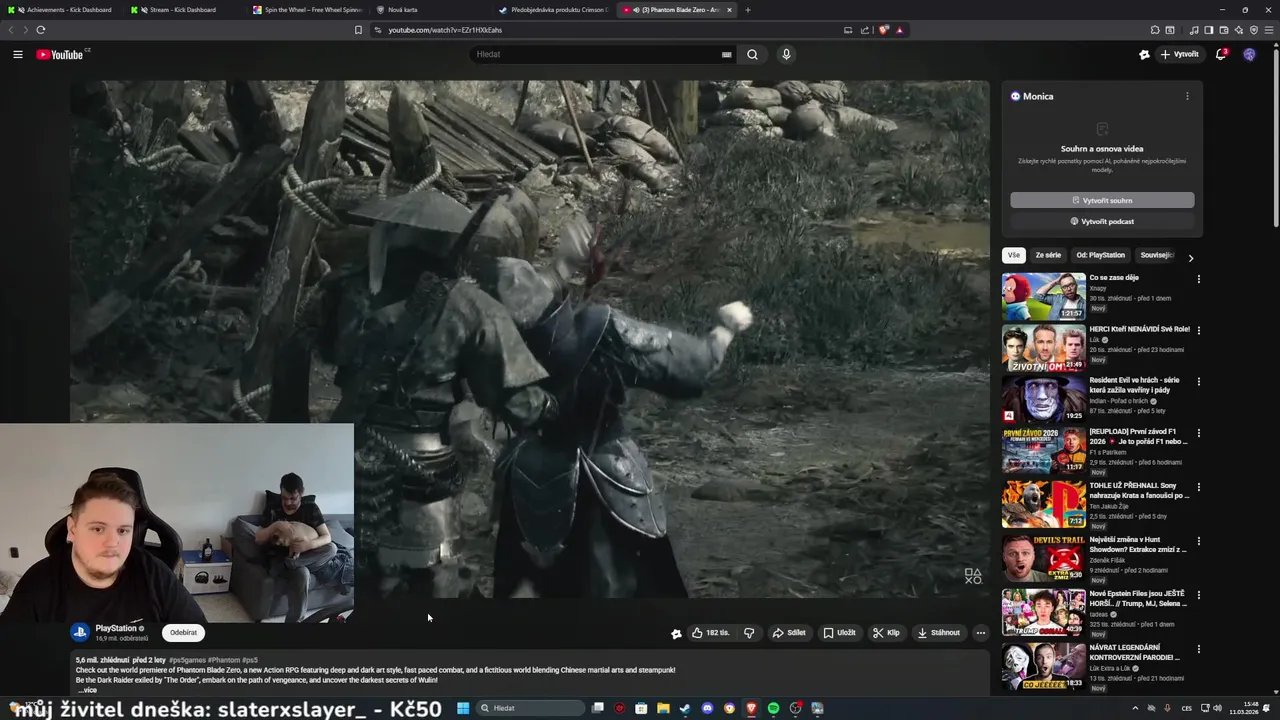Switch to the Nová karta tab
Viewport: 1280px width, 720px height.
pos(430,10)
